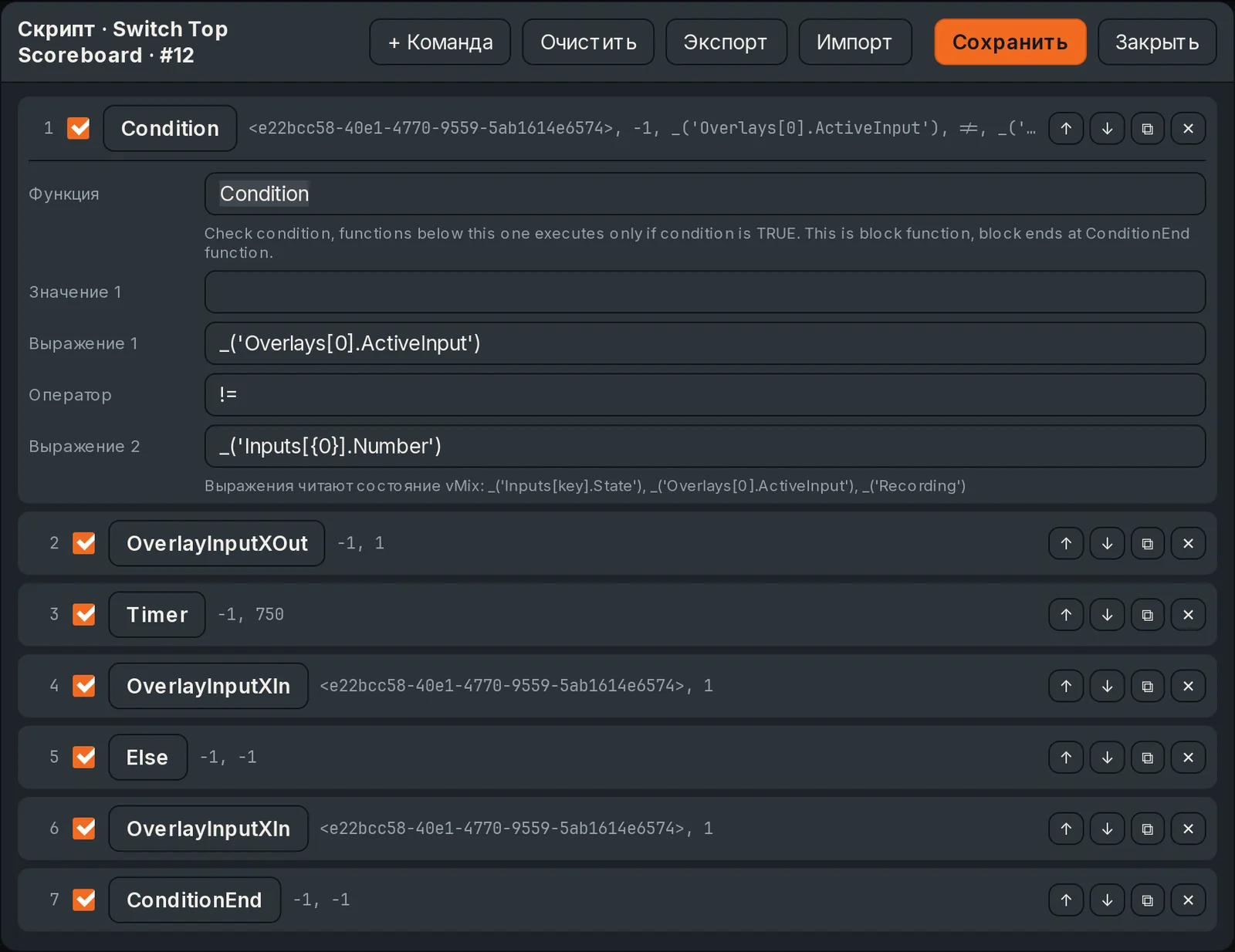Edit the Выражение 2 Inputs Number field
Screen dimensions: 1235x952
705,446
